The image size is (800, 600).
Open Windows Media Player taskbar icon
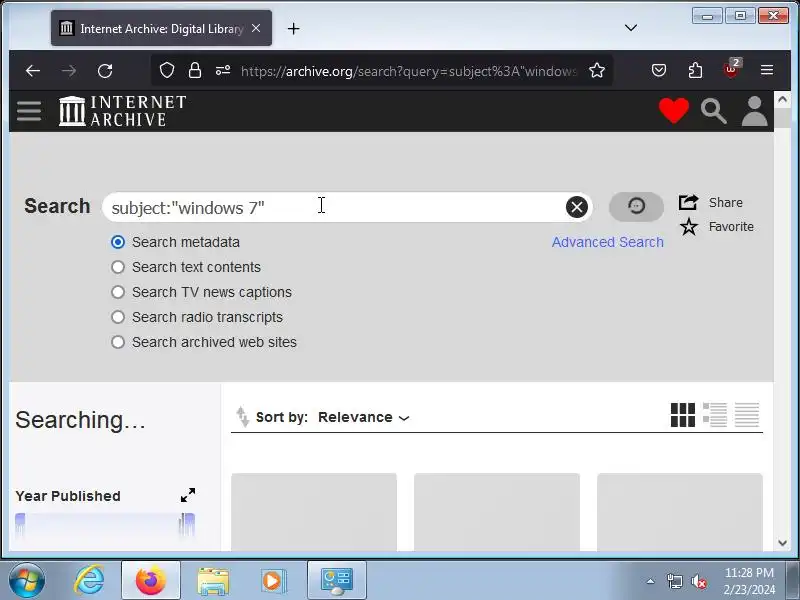tap(274, 581)
